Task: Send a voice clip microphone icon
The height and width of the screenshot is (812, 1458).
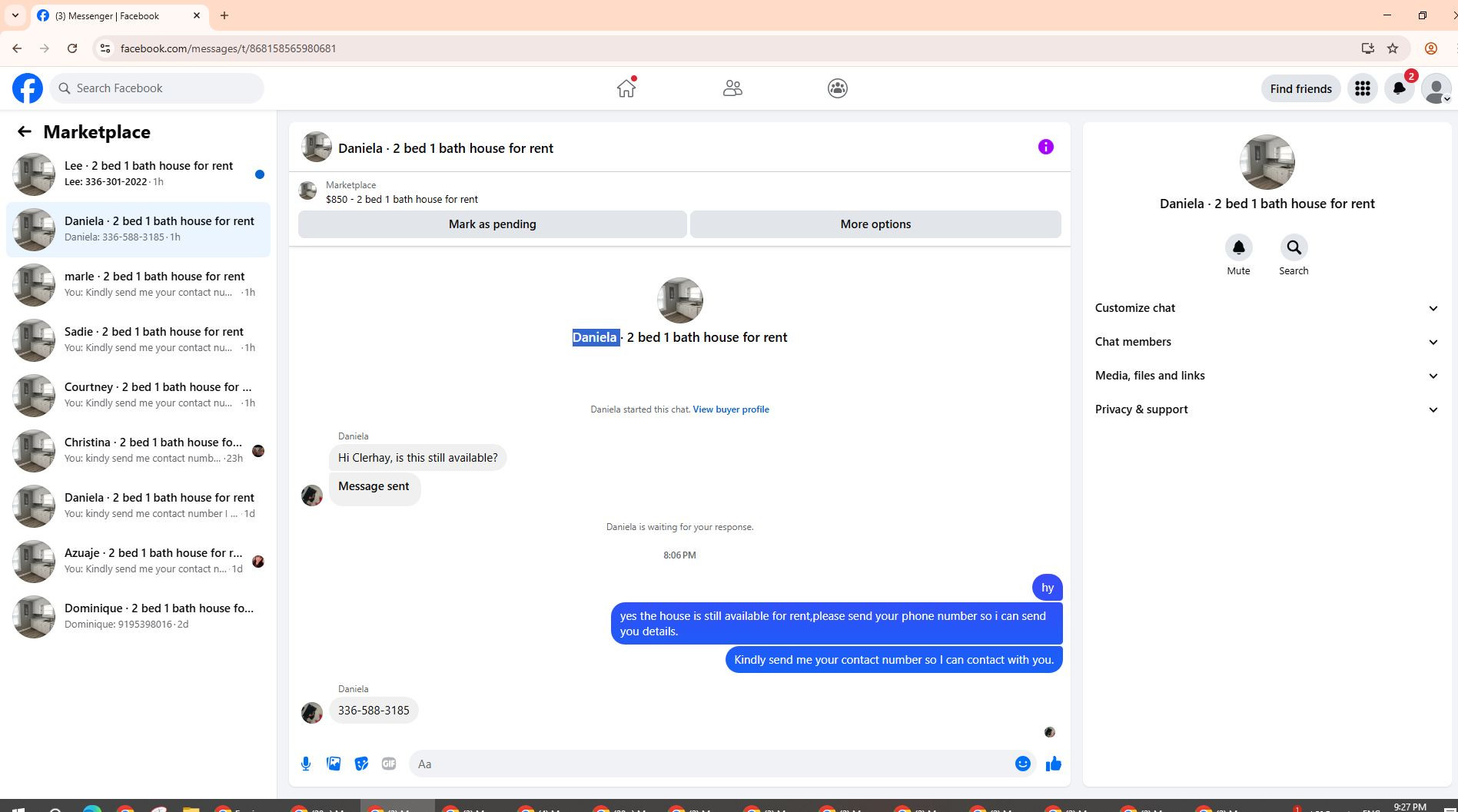Action: (x=306, y=764)
